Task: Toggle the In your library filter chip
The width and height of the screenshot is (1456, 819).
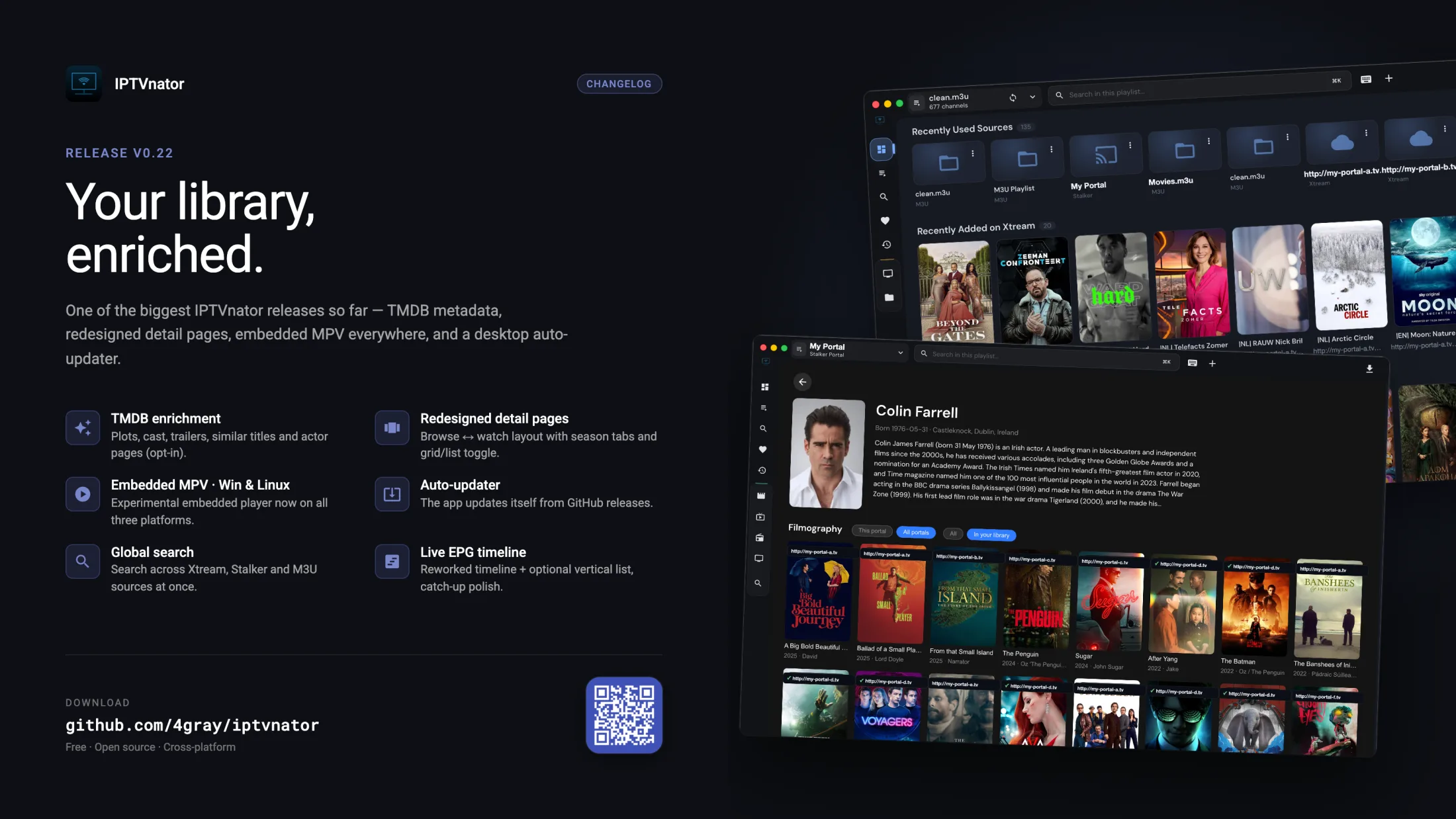Action: tap(991, 535)
